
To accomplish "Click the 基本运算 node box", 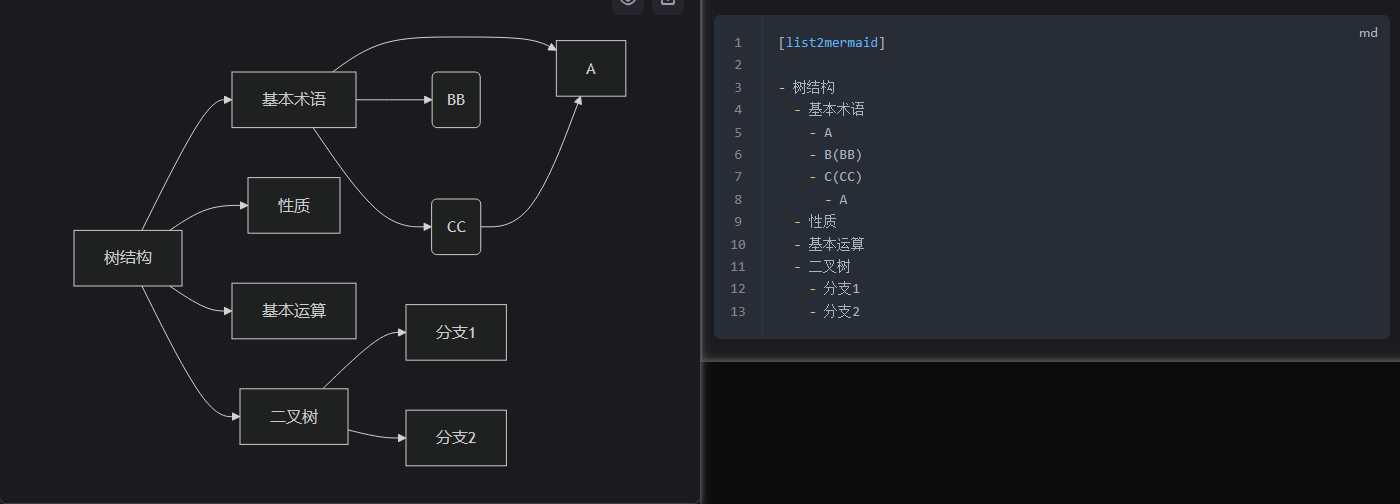I will point(294,311).
